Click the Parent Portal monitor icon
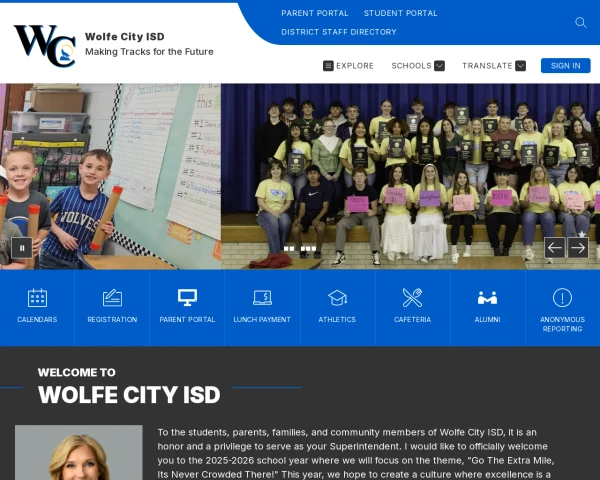Screen dimensions: 600x480 pyautogui.click(x=187, y=298)
